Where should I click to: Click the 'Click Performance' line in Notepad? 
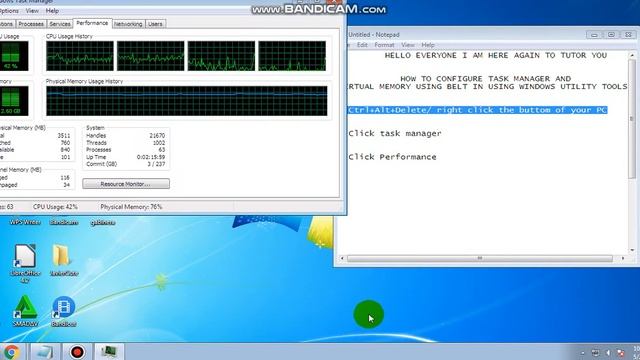point(392,157)
